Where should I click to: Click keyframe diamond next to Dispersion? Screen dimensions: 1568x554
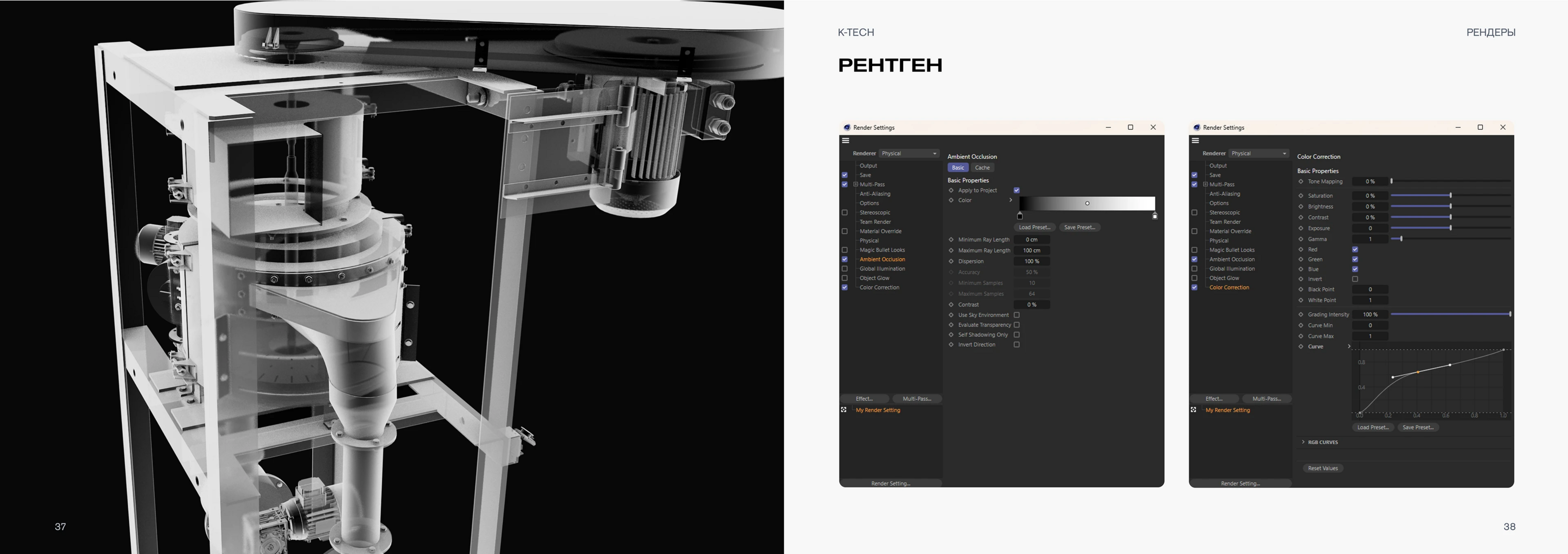tap(952, 261)
